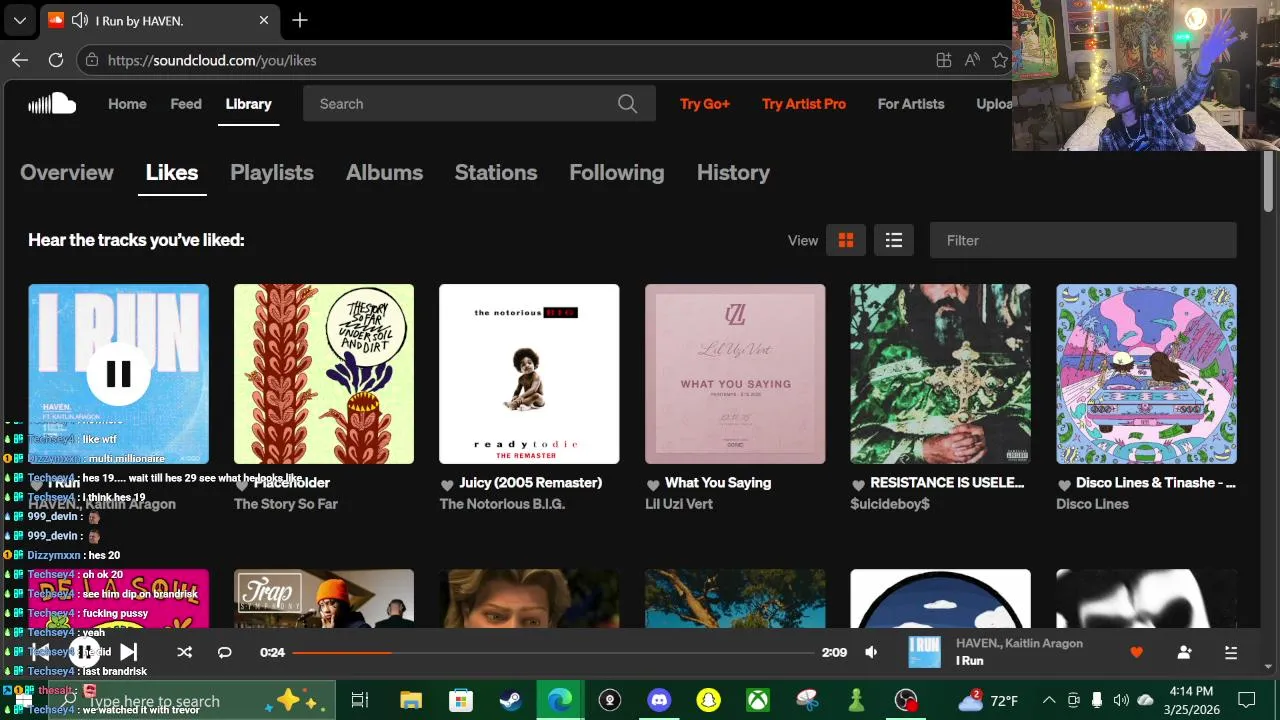Switch to the Following tab
The width and height of the screenshot is (1280, 720).
(x=617, y=172)
